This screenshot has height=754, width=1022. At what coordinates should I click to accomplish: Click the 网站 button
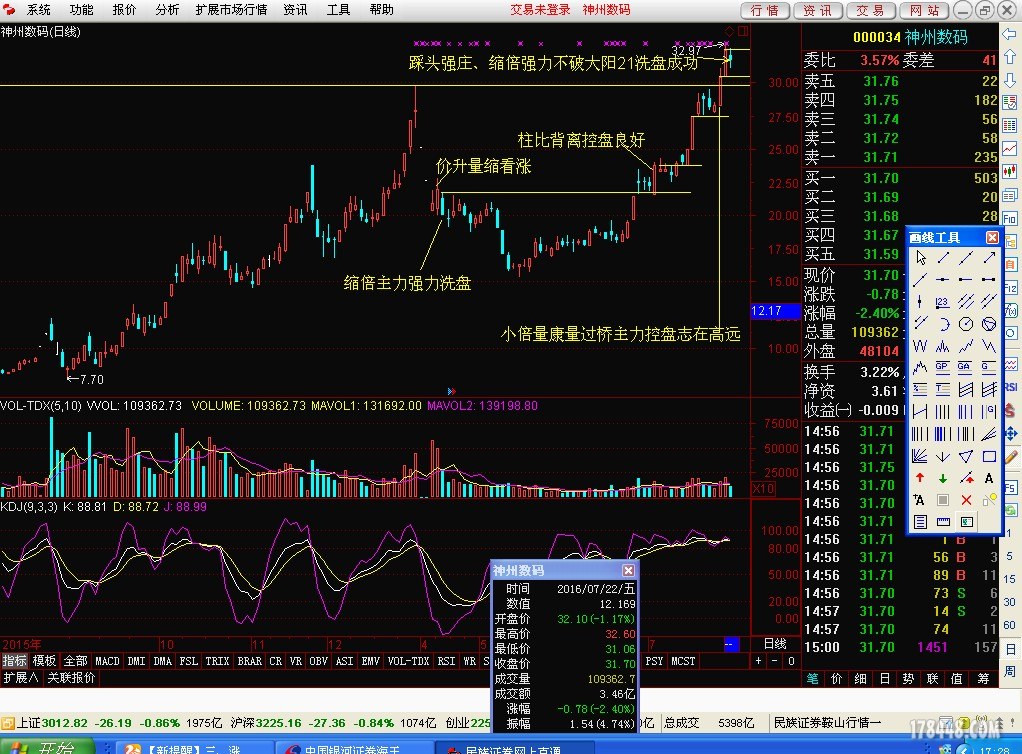coord(925,10)
